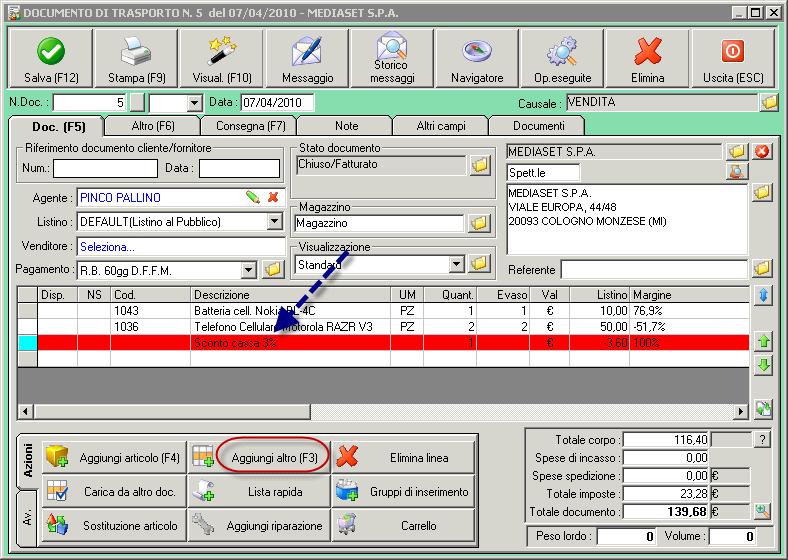788x560 pixels.
Task: Open folder icon next to Causale field
Action: tap(769, 103)
